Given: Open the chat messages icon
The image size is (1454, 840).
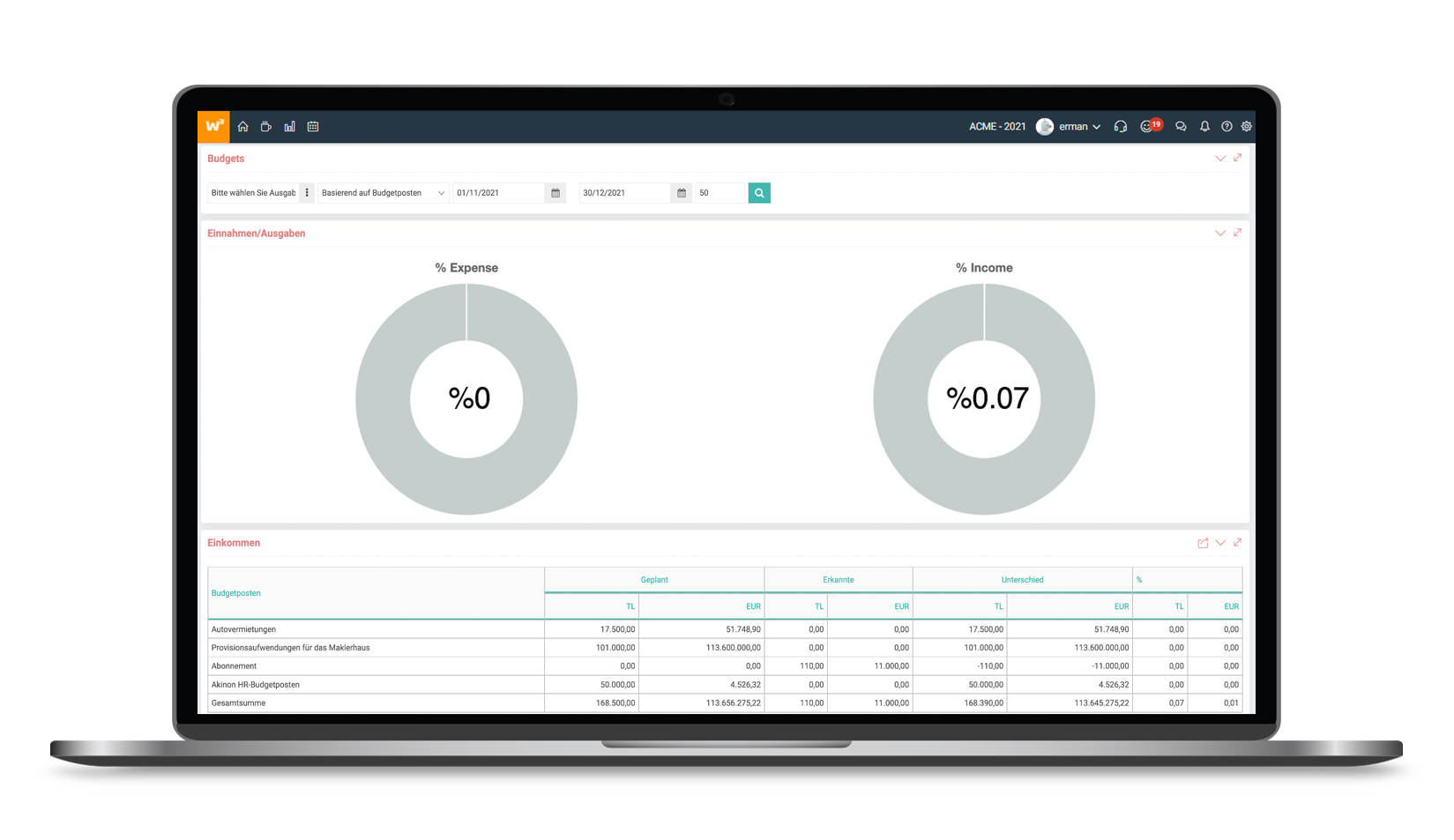Looking at the screenshot, I should click(1181, 127).
